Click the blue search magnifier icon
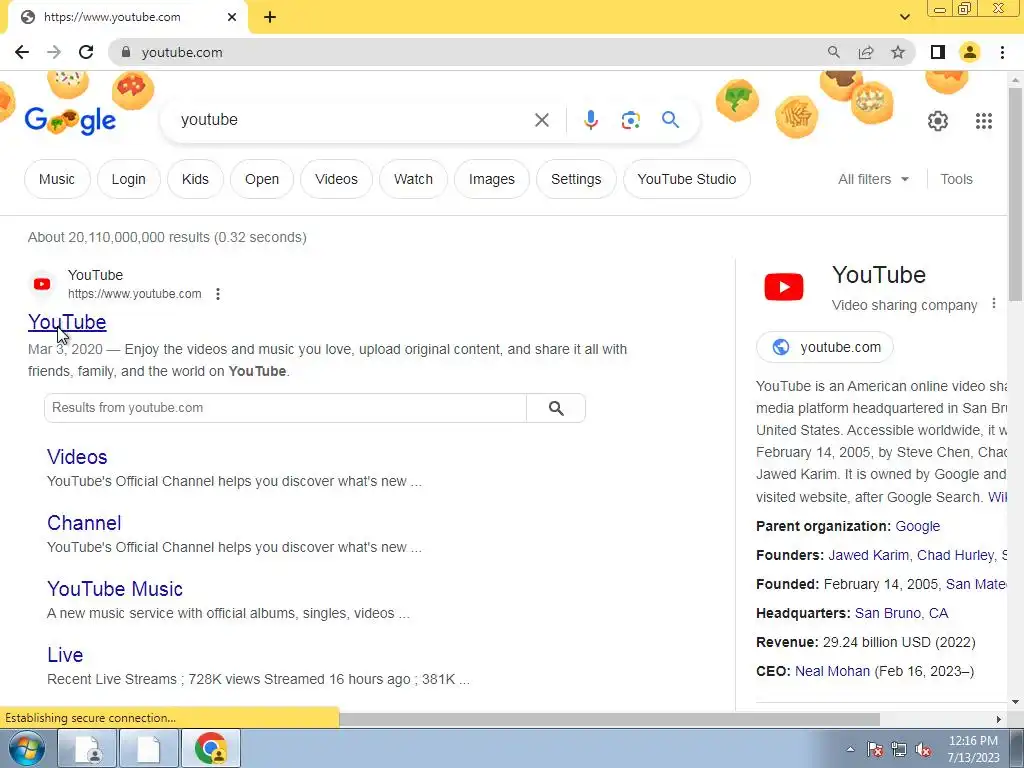 pos(670,120)
